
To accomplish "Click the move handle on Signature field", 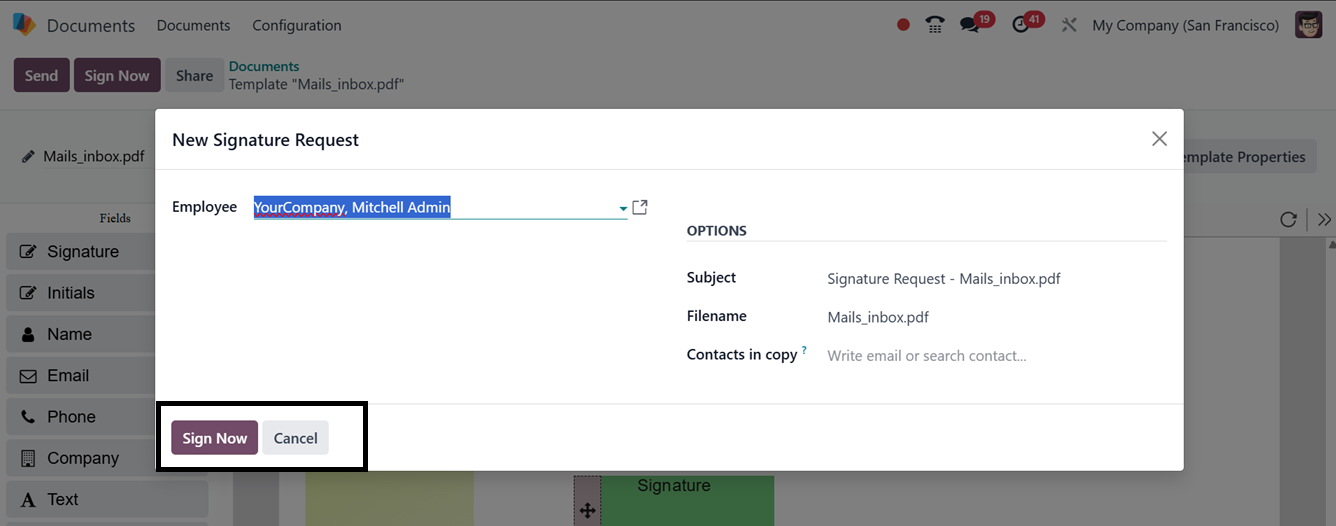I will (x=587, y=510).
